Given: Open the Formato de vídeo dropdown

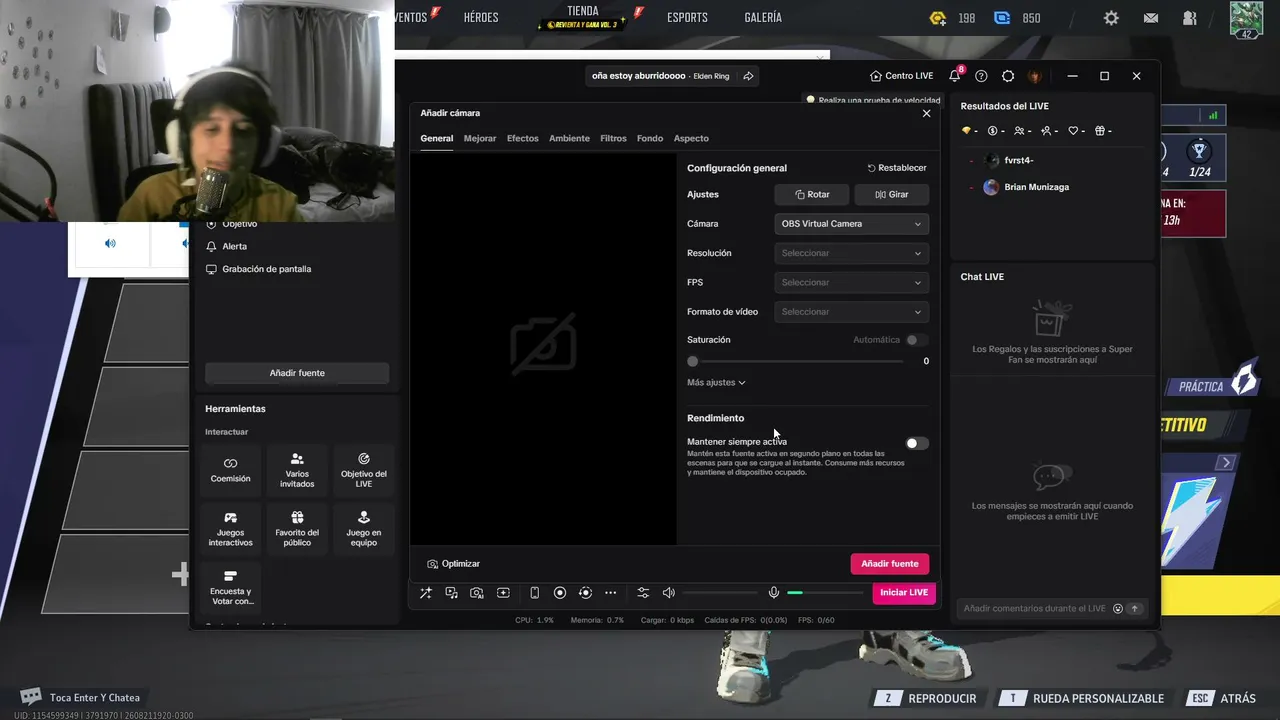Looking at the screenshot, I should click(x=852, y=312).
